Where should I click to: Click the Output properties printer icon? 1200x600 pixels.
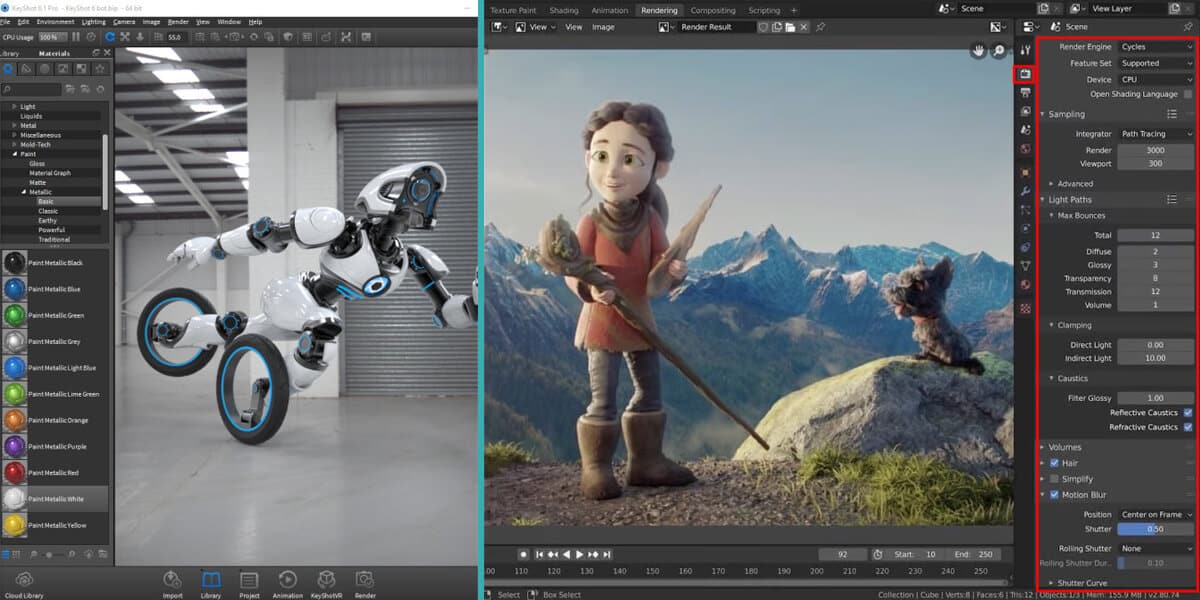coord(1025,93)
